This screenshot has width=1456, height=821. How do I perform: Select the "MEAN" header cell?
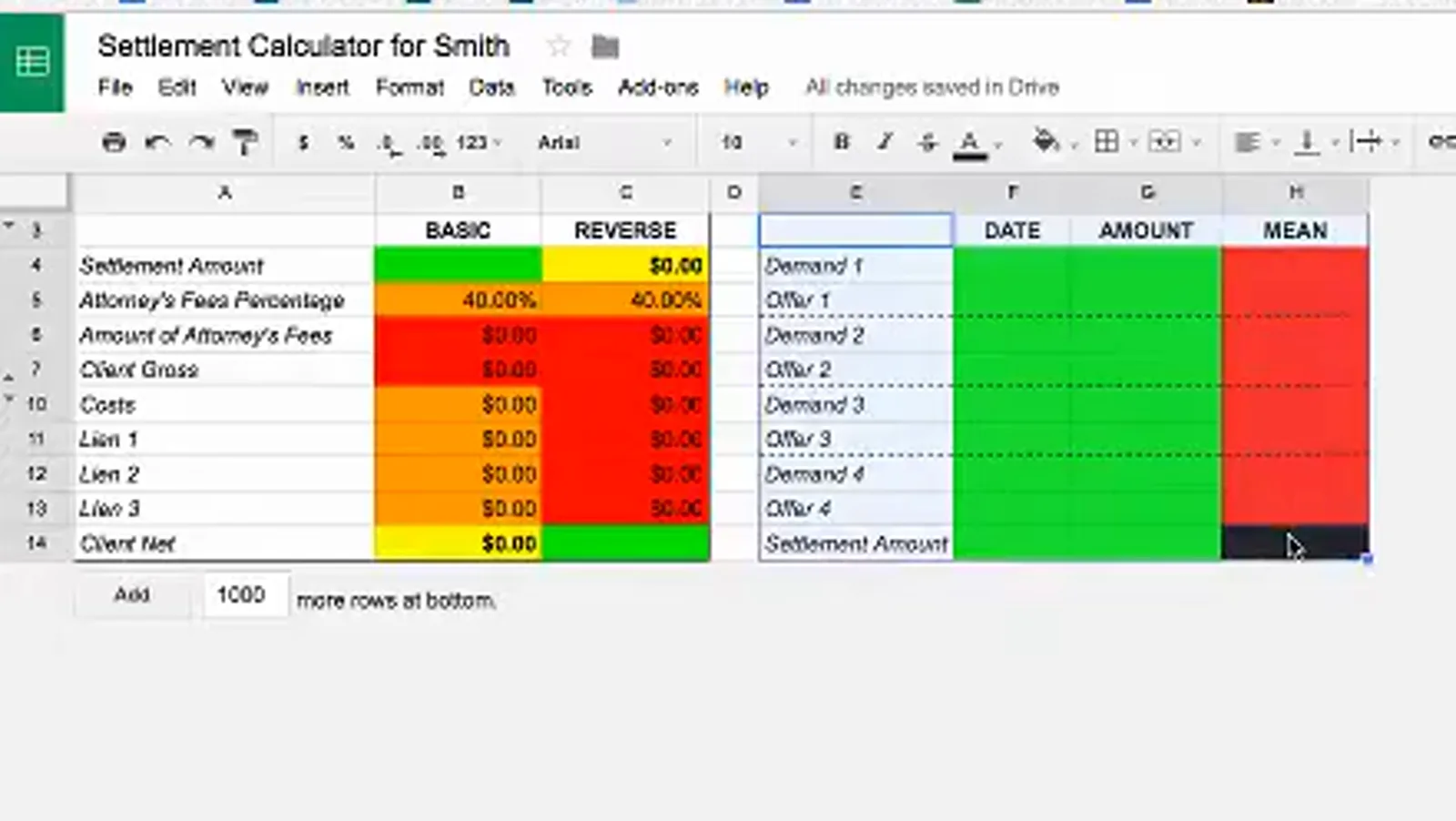[1295, 230]
